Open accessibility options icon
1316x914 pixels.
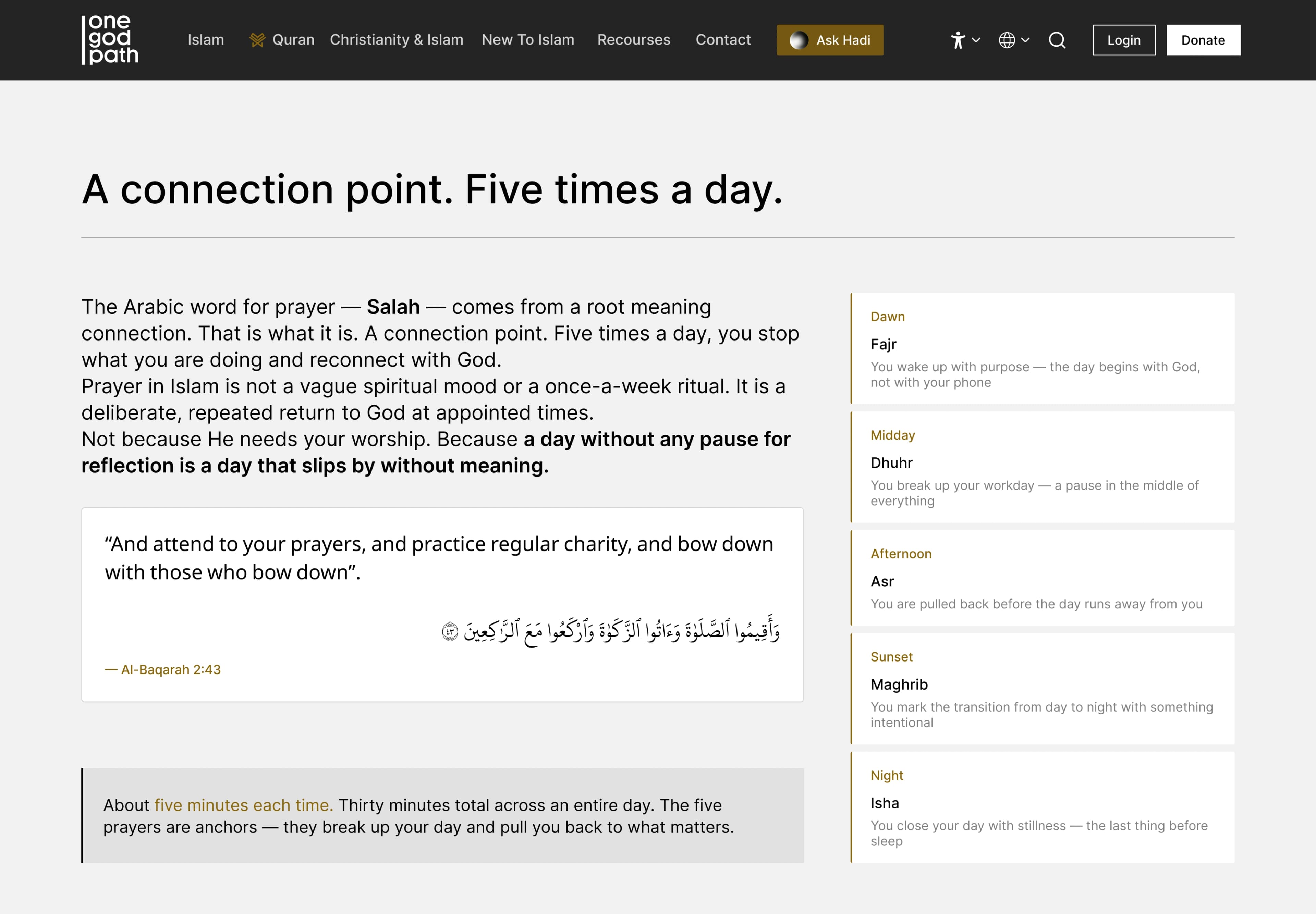(958, 40)
